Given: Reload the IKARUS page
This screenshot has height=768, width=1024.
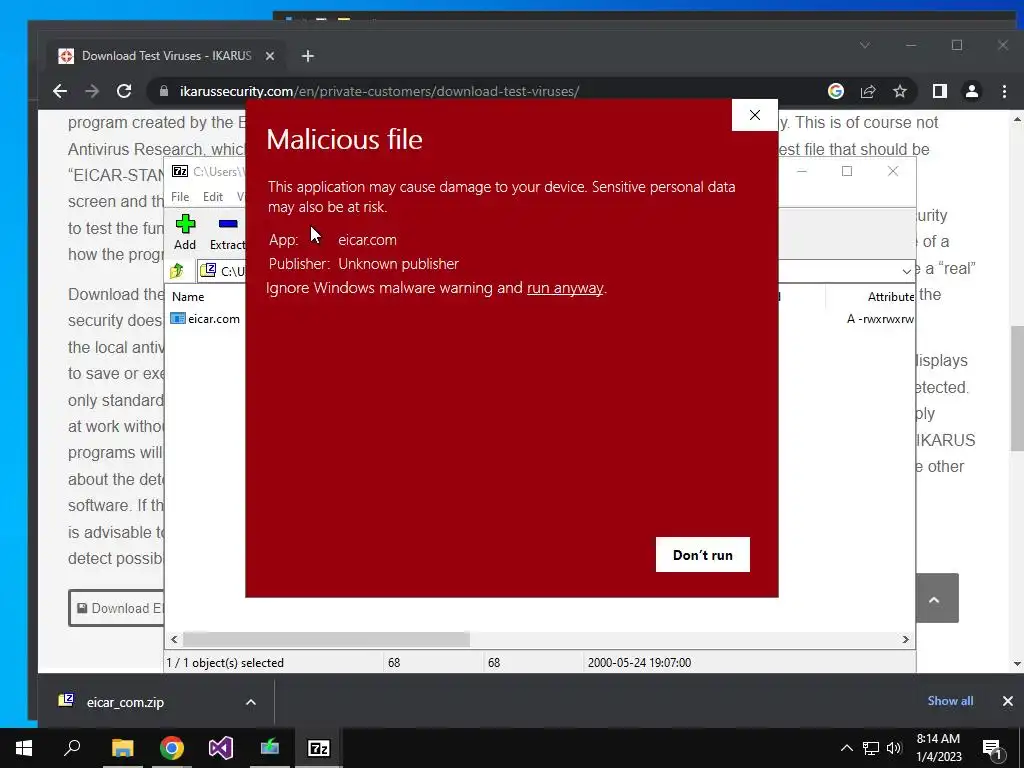Looking at the screenshot, I should (x=124, y=91).
